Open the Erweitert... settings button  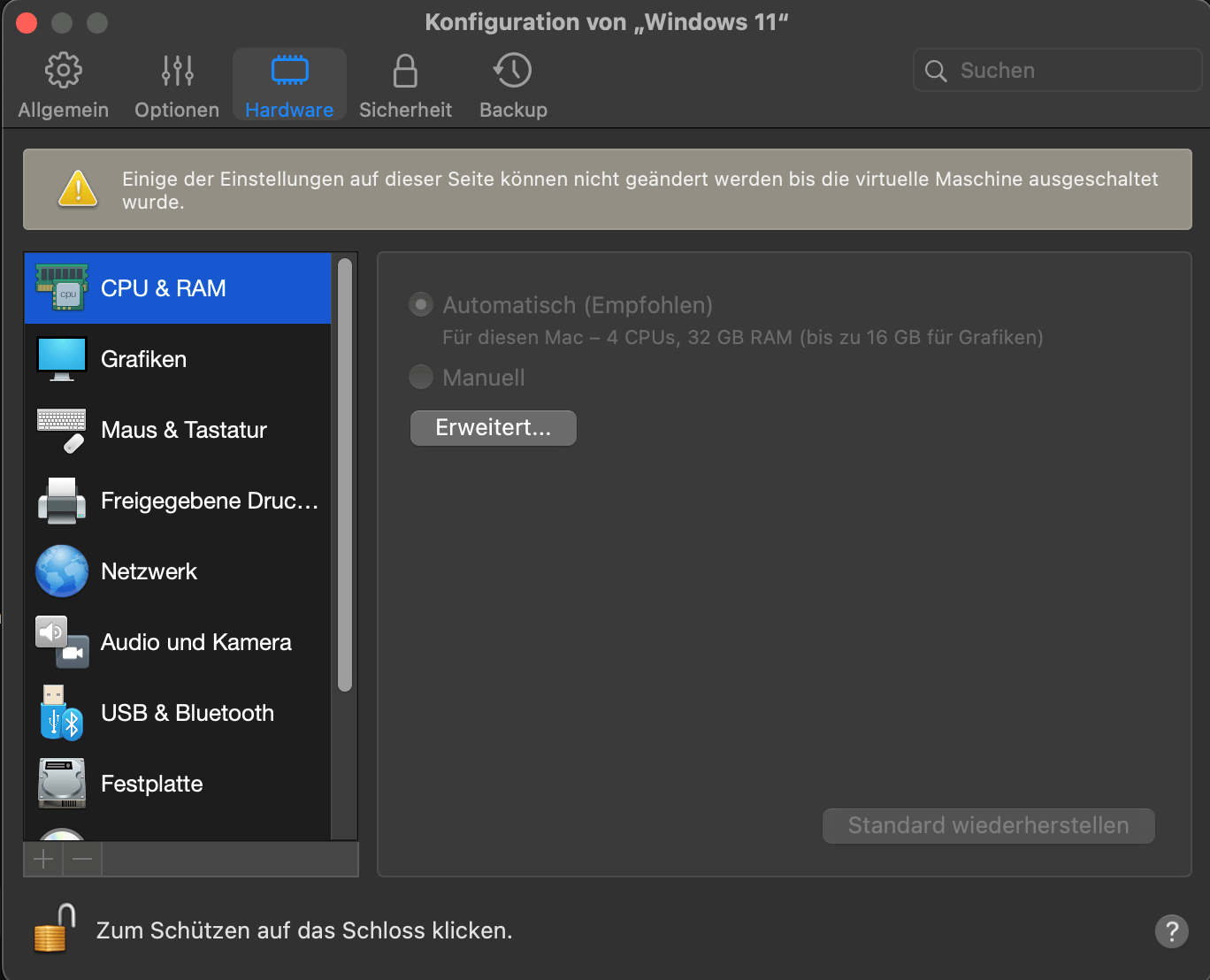[493, 428]
